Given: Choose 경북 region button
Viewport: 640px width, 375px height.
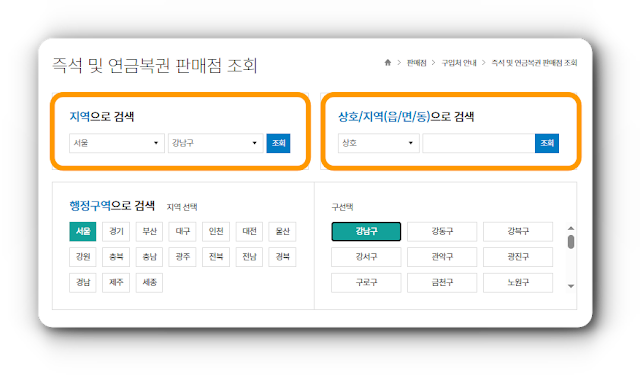Looking at the screenshot, I should (282, 257).
